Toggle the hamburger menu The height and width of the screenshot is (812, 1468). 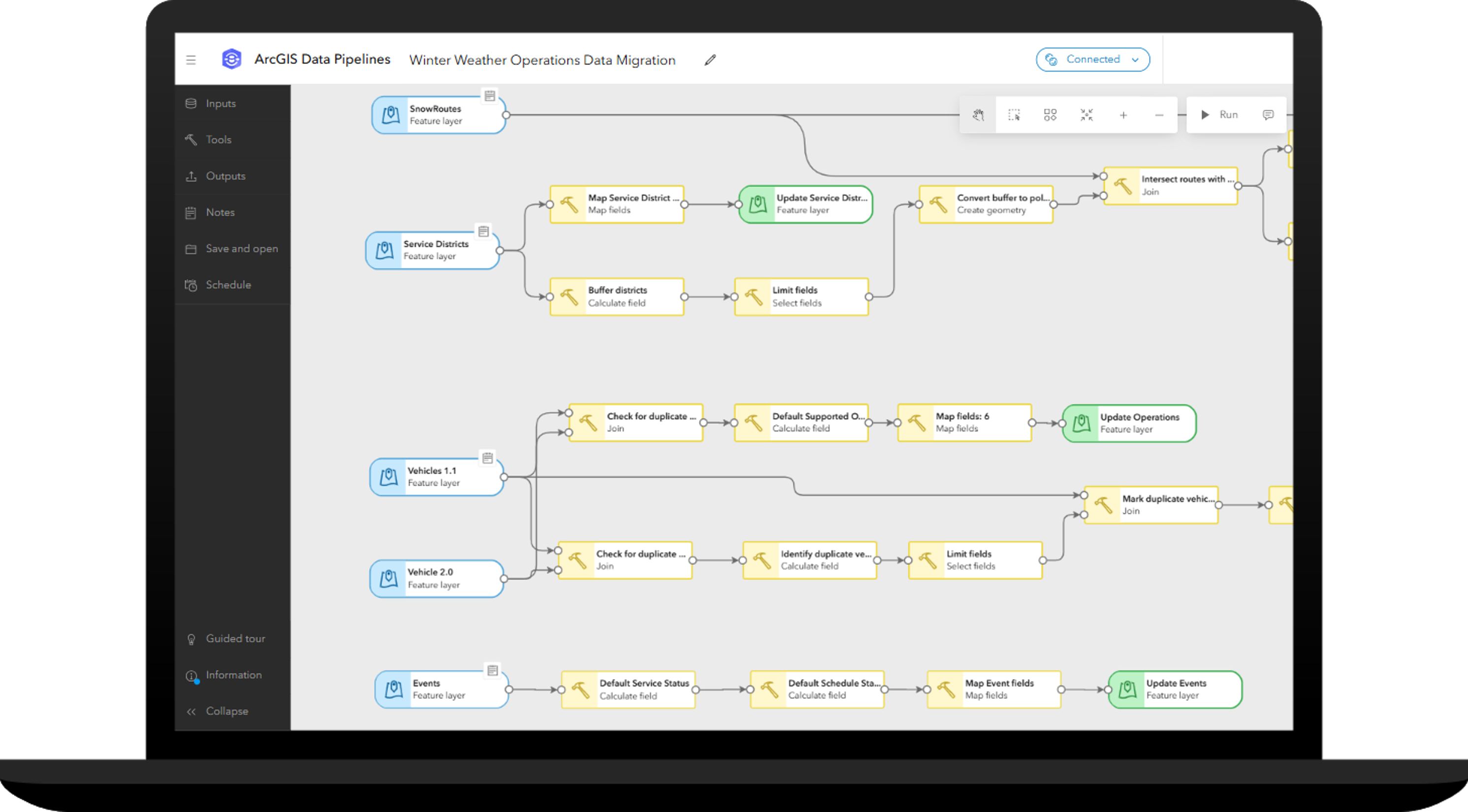coord(191,60)
